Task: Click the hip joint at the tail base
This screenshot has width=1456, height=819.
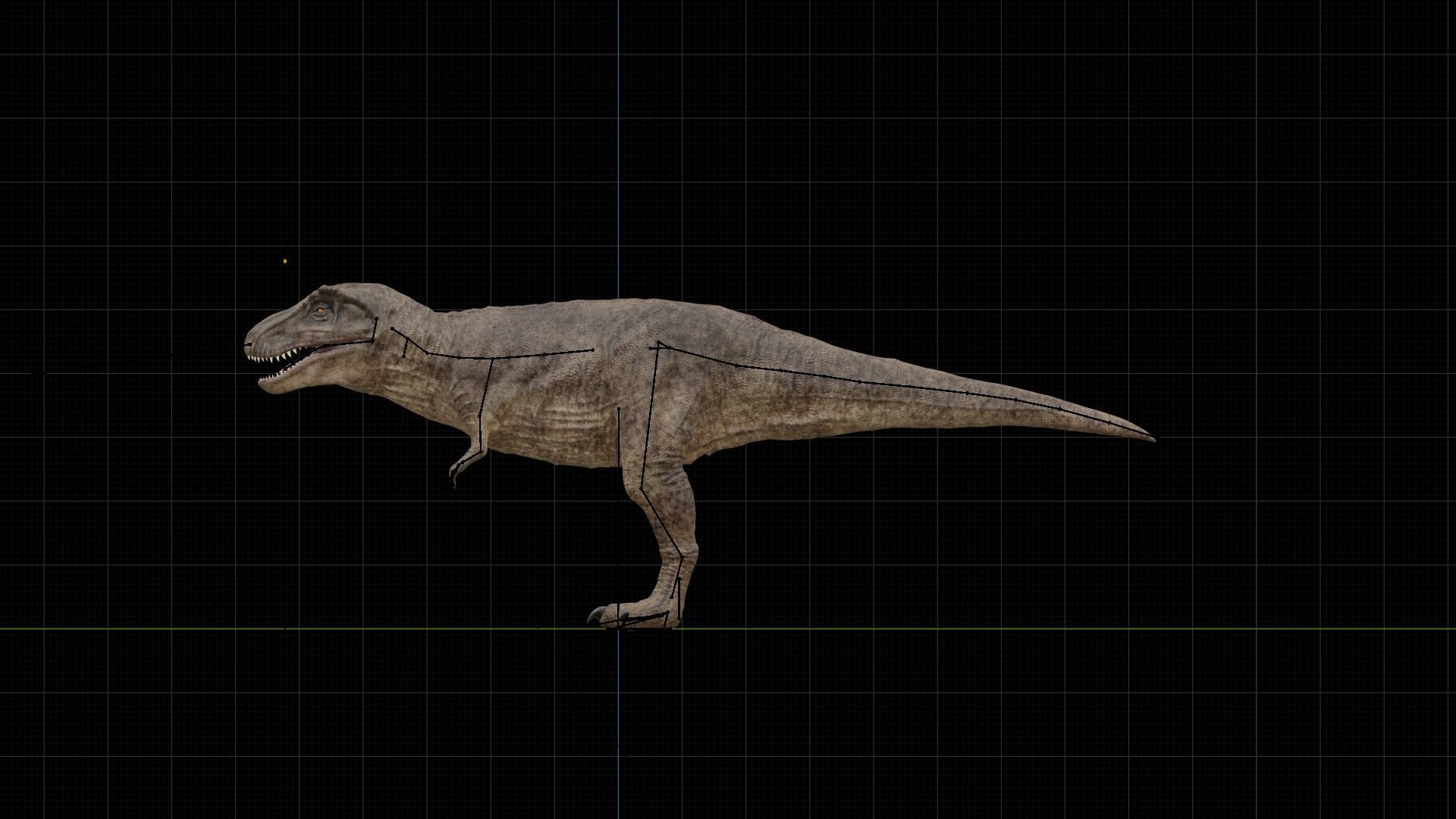Action: tap(658, 345)
